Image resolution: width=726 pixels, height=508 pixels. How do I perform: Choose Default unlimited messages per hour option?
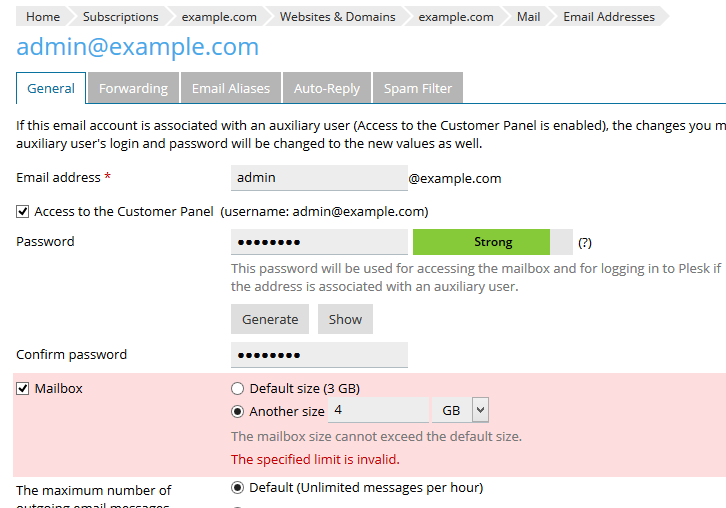237,488
